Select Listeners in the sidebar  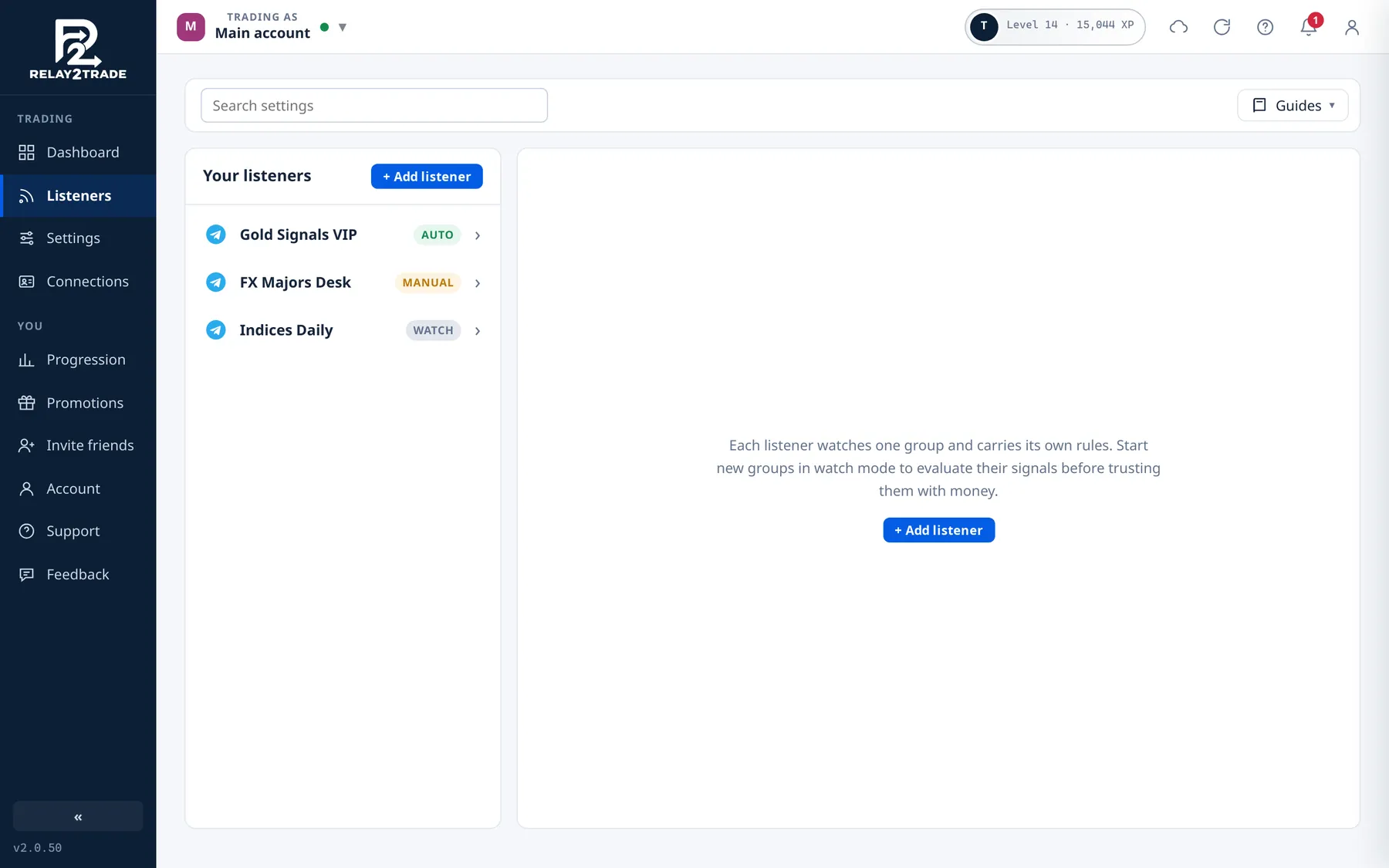tap(78, 196)
